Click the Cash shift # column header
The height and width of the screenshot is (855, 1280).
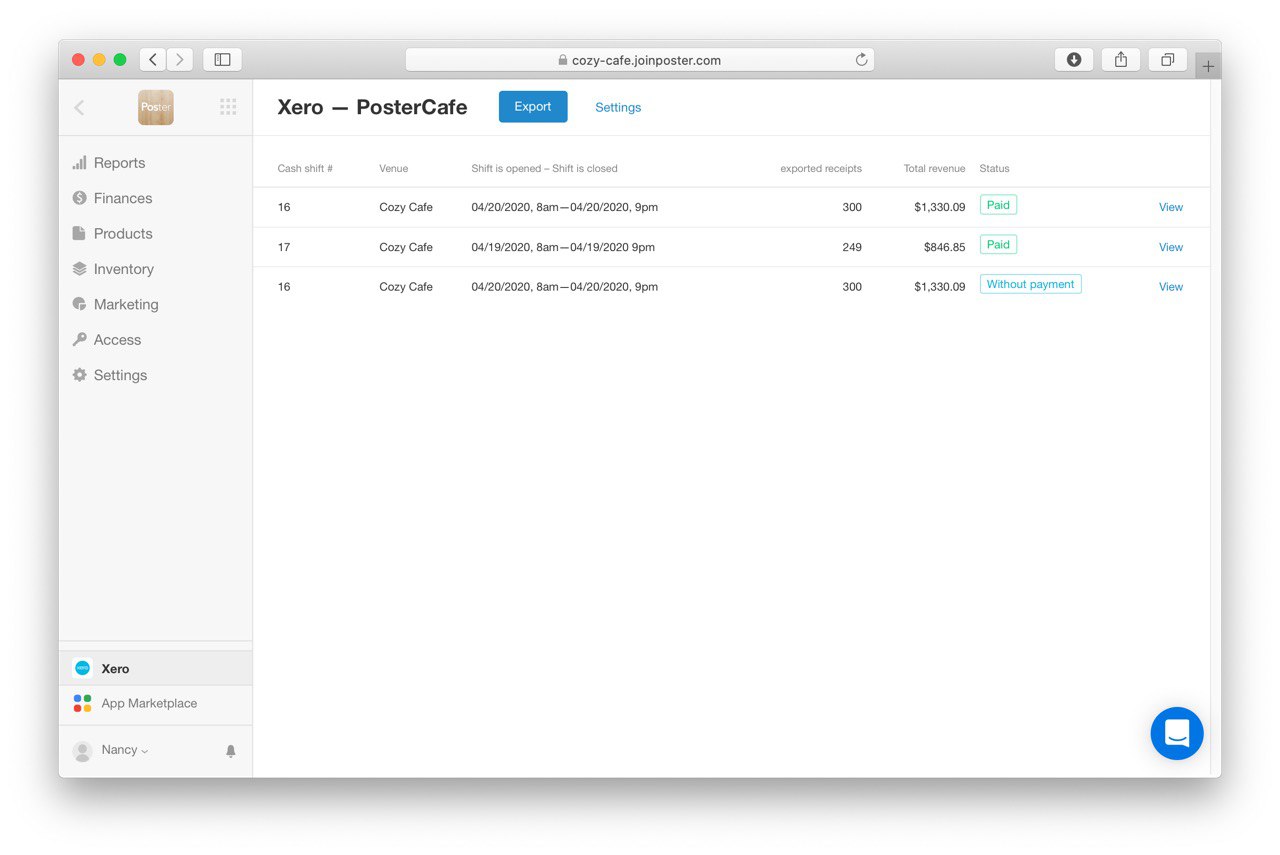pyautogui.click(x=305, y=169)
